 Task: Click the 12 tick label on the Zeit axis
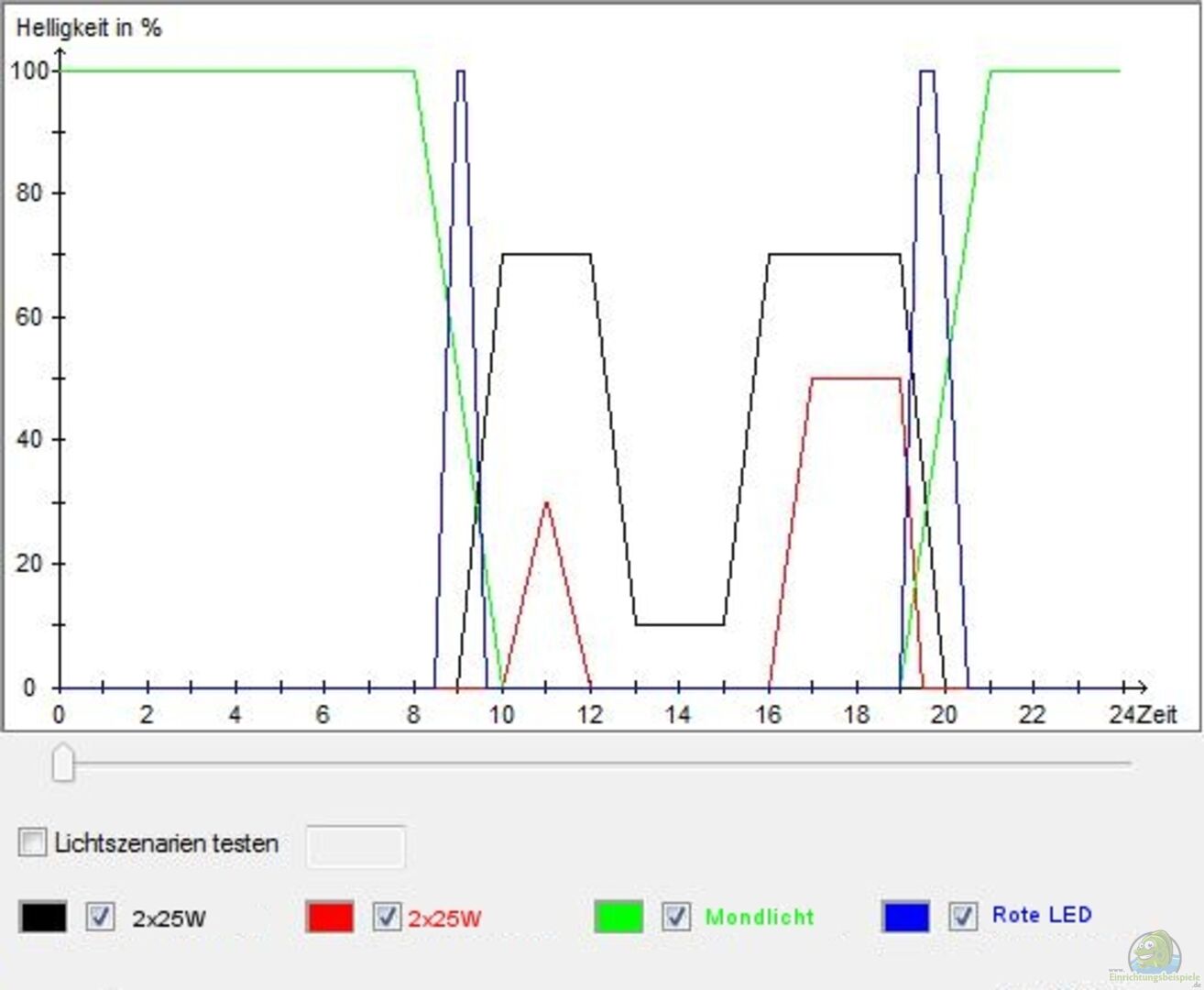[x=590, y=715]
